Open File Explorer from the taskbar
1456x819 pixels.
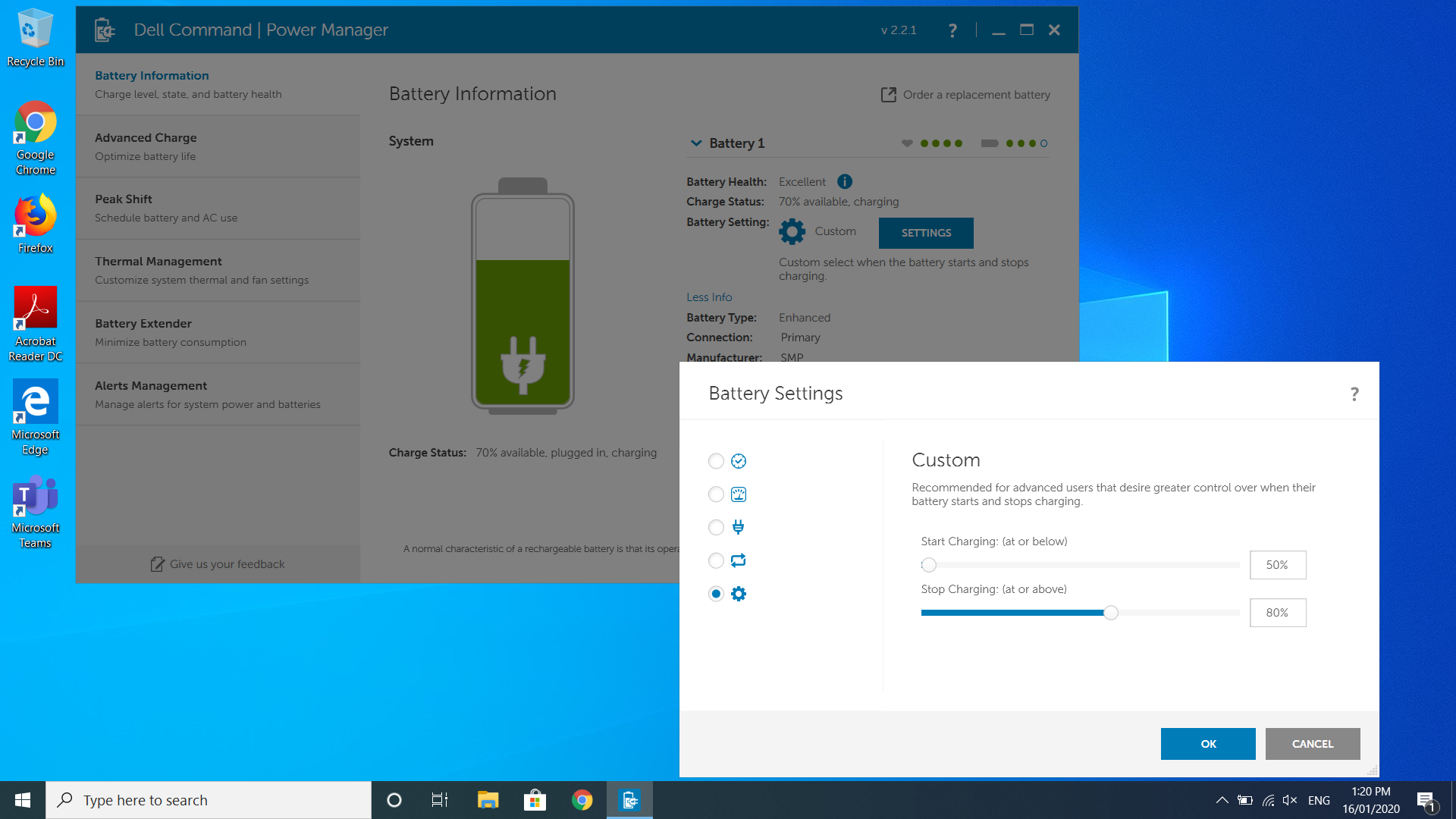[488, 800]
